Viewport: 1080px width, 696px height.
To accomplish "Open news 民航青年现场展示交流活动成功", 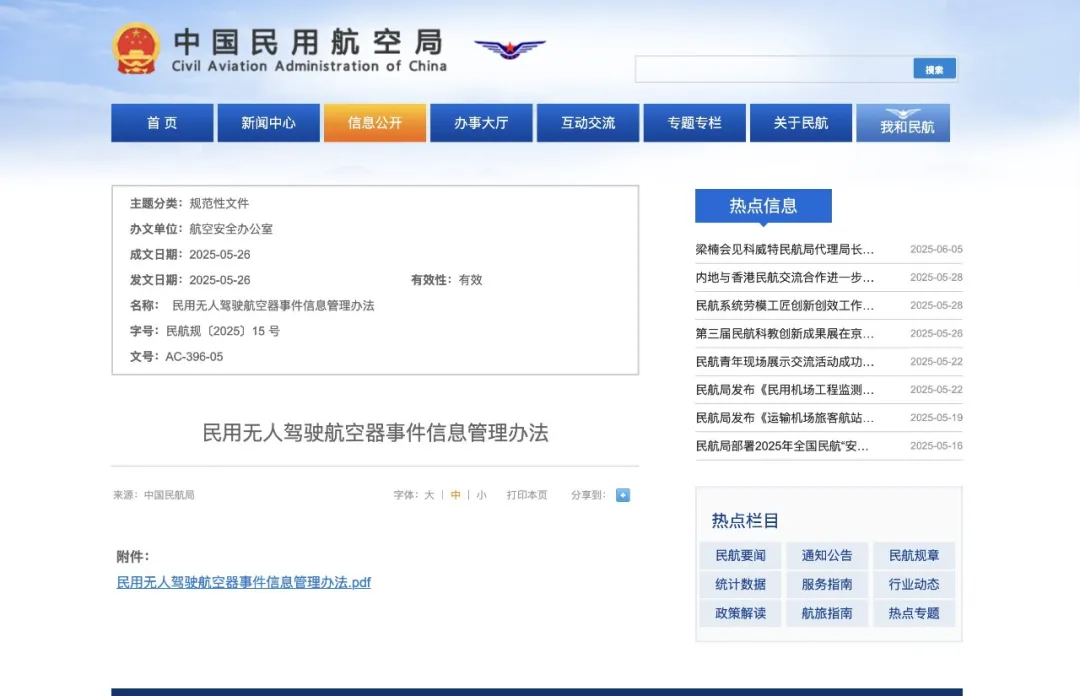I will (x=785, y=362).
